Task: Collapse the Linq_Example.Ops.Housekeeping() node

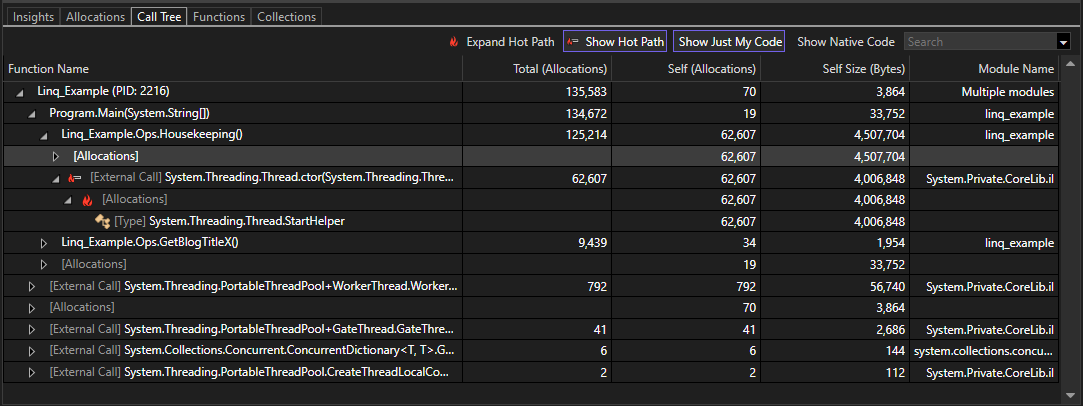Action: pos(44,135)
